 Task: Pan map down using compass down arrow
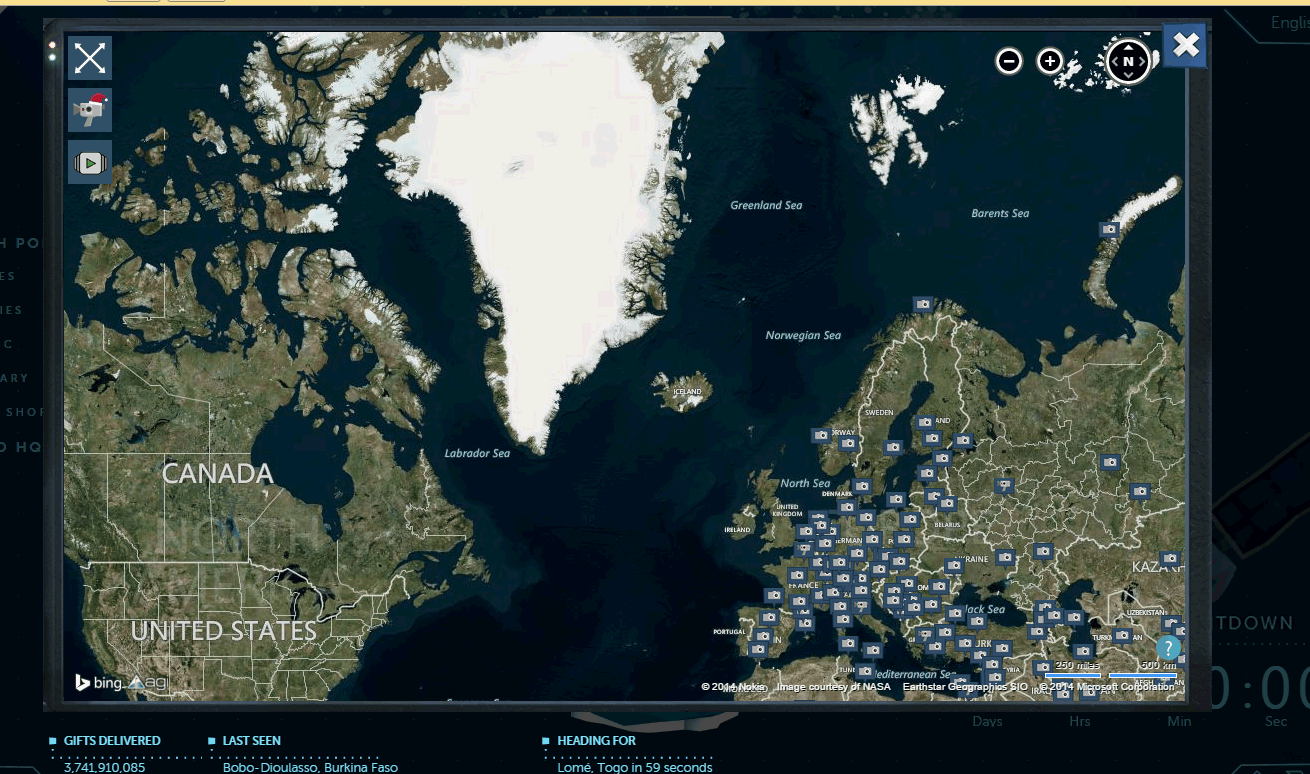point(1129,77)
